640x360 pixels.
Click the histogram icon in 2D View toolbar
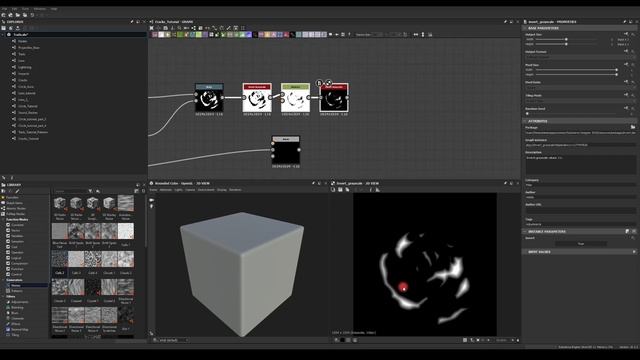(378, 190)
